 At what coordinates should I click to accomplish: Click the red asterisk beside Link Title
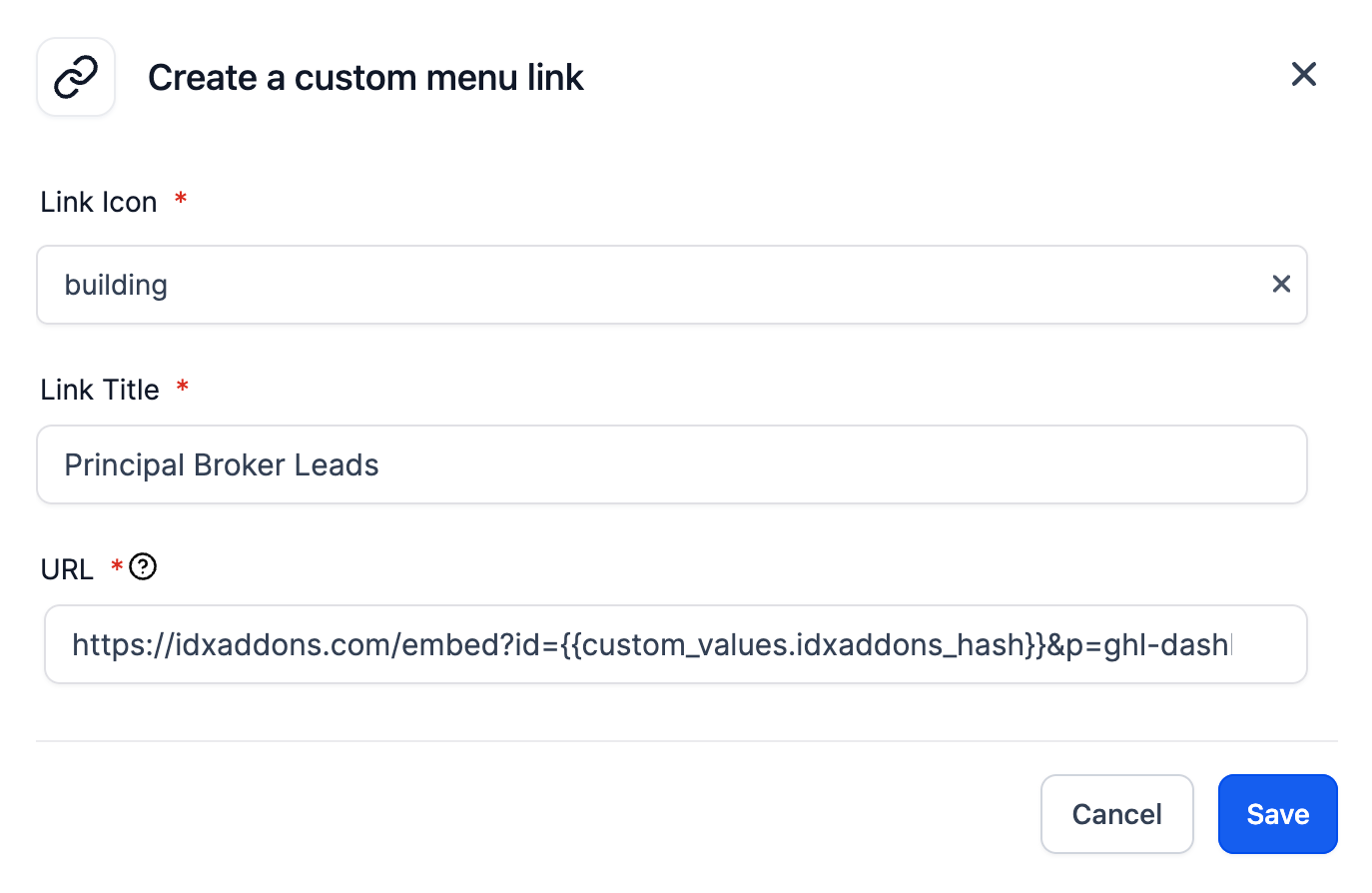click(x=183, y=387)
